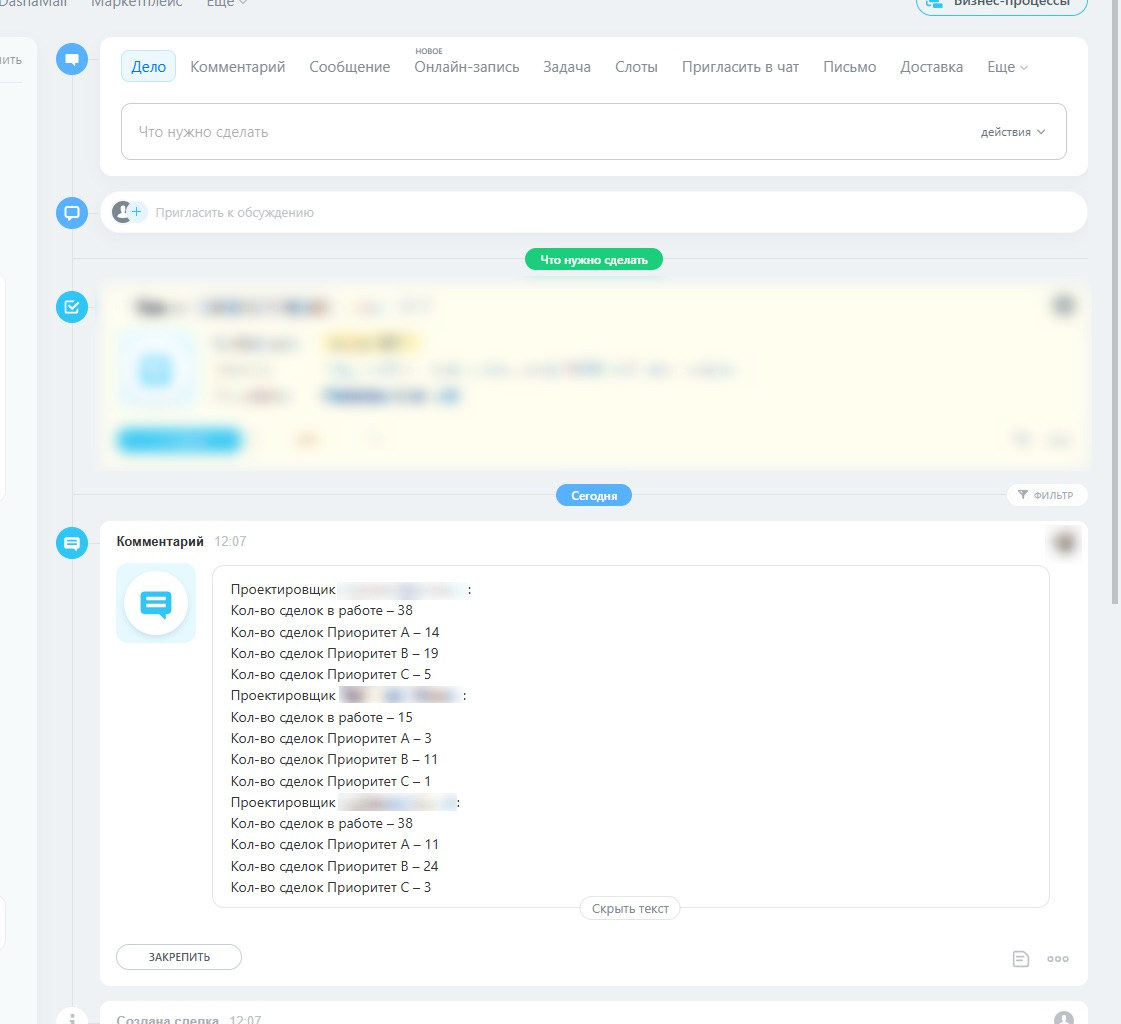Click the comment timestamp 12:07
1121x1024 pixels.
tap(230, 541)
